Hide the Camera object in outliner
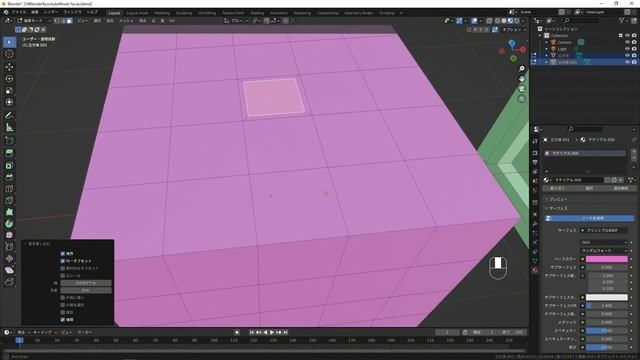 (x=627, y=42)
